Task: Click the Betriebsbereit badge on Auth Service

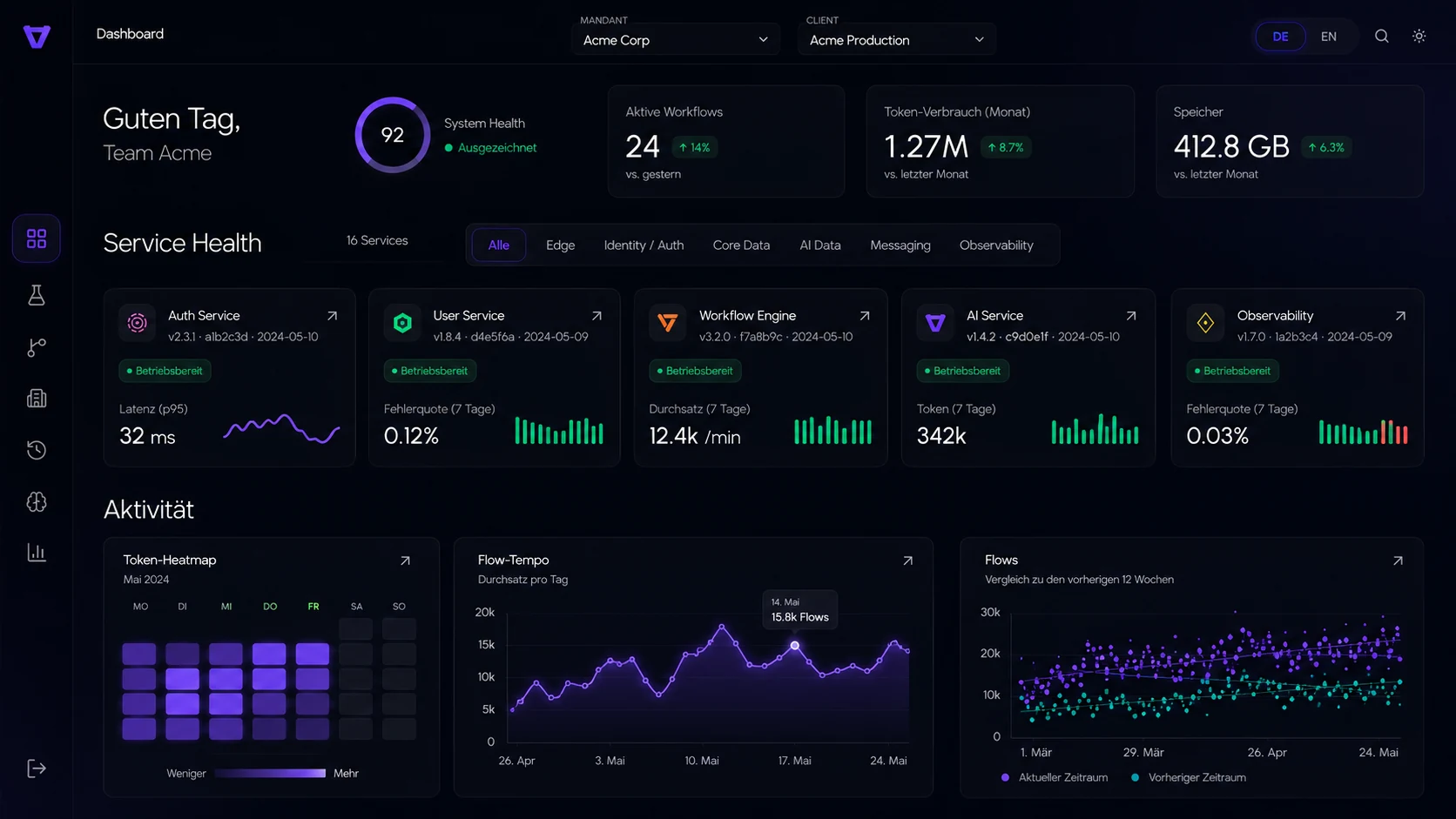Action: pos(165,371)
